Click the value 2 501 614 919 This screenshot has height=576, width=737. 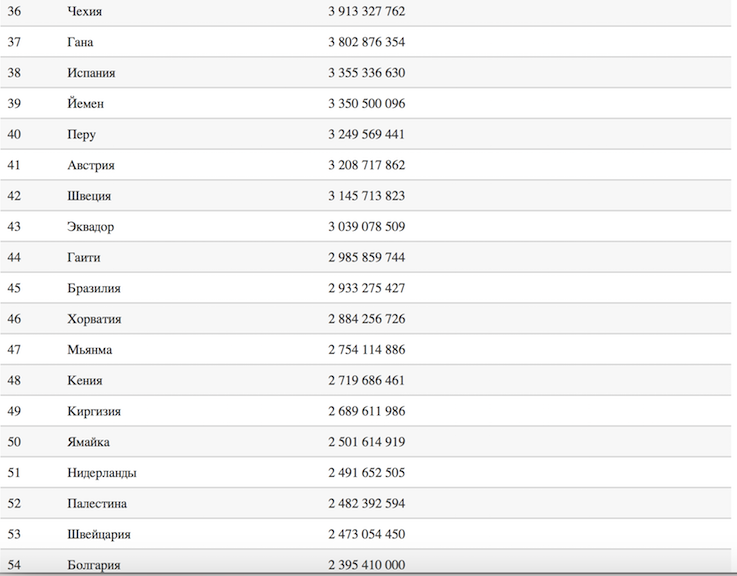[365, 442]
